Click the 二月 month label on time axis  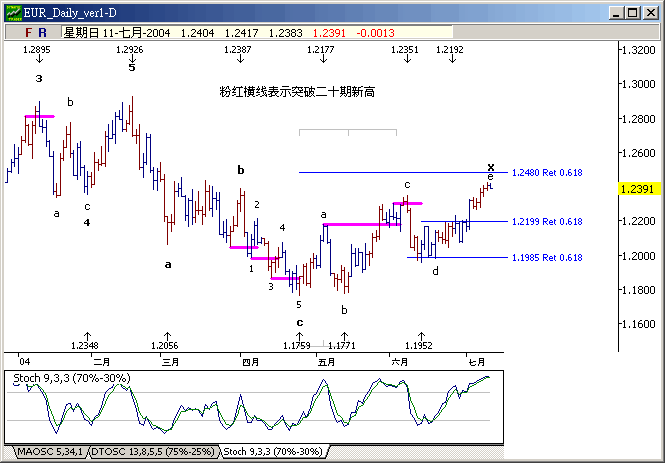[x=102, y=363]
